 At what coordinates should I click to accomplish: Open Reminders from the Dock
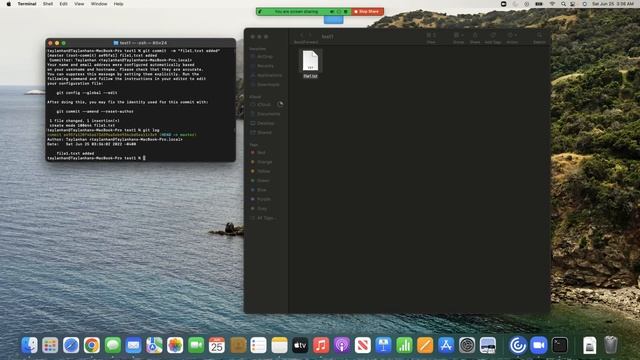[258, 345]
